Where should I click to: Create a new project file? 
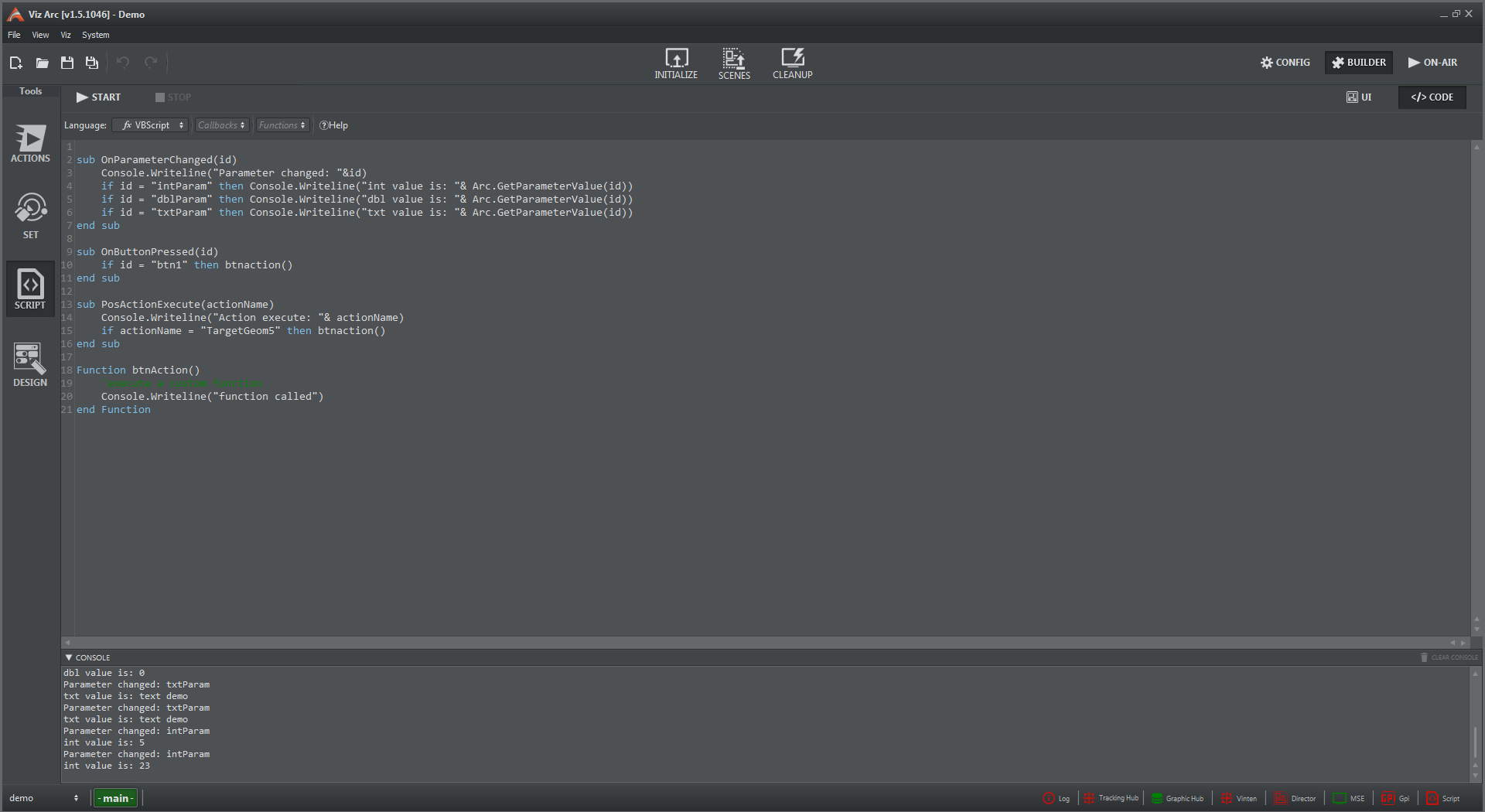pos(16,63)
